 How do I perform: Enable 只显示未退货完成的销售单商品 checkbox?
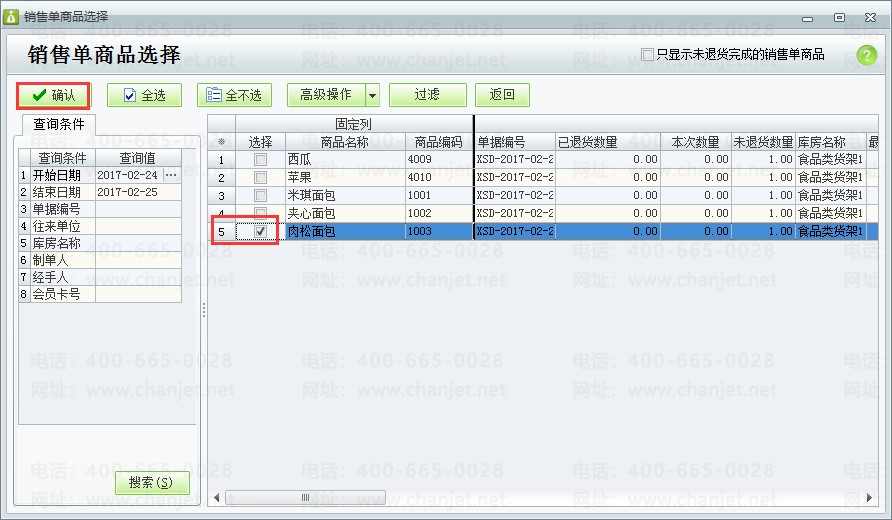[x=647, y=54]
